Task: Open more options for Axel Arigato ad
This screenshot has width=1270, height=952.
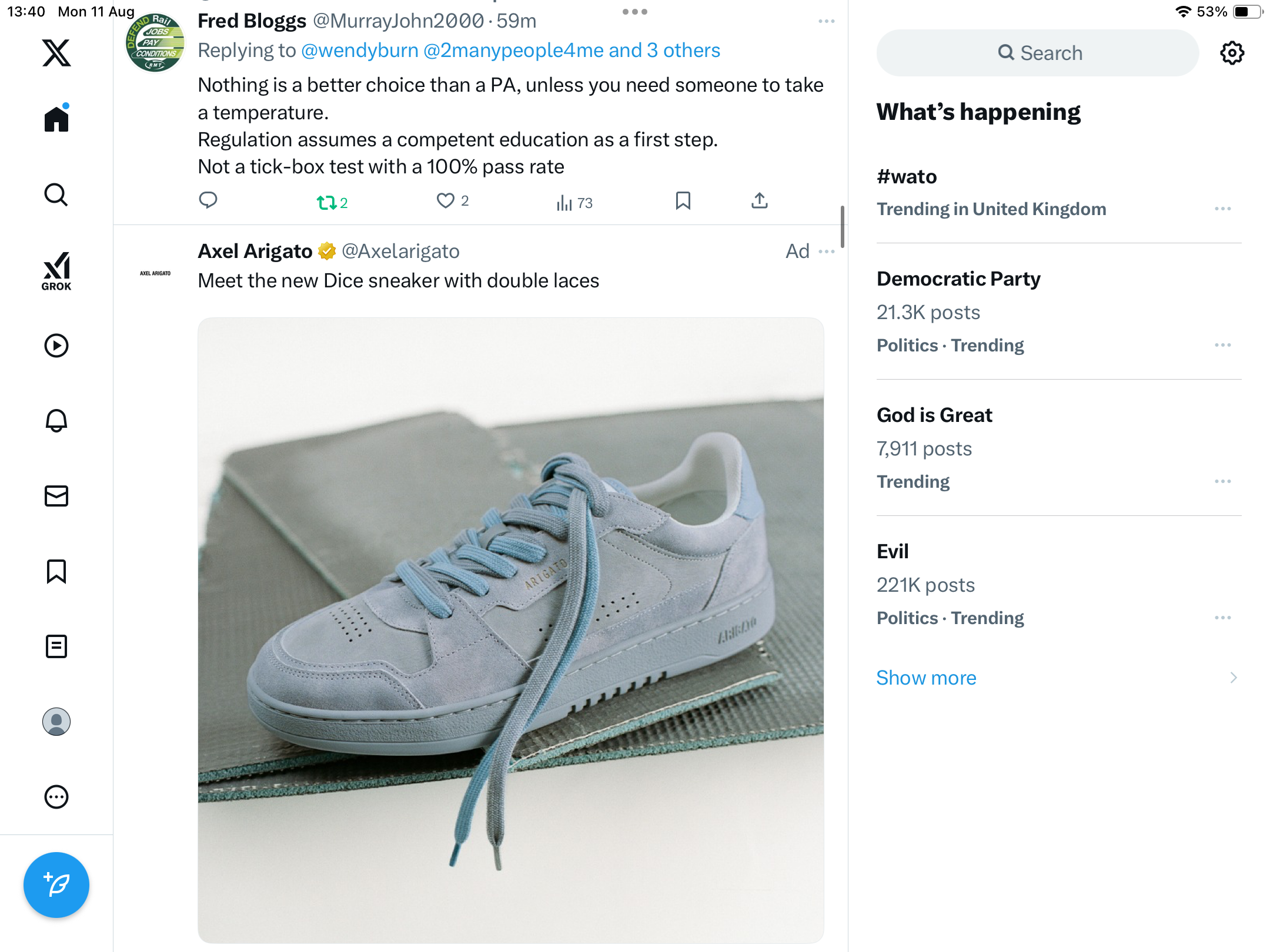Action: (x=827, y=252)
